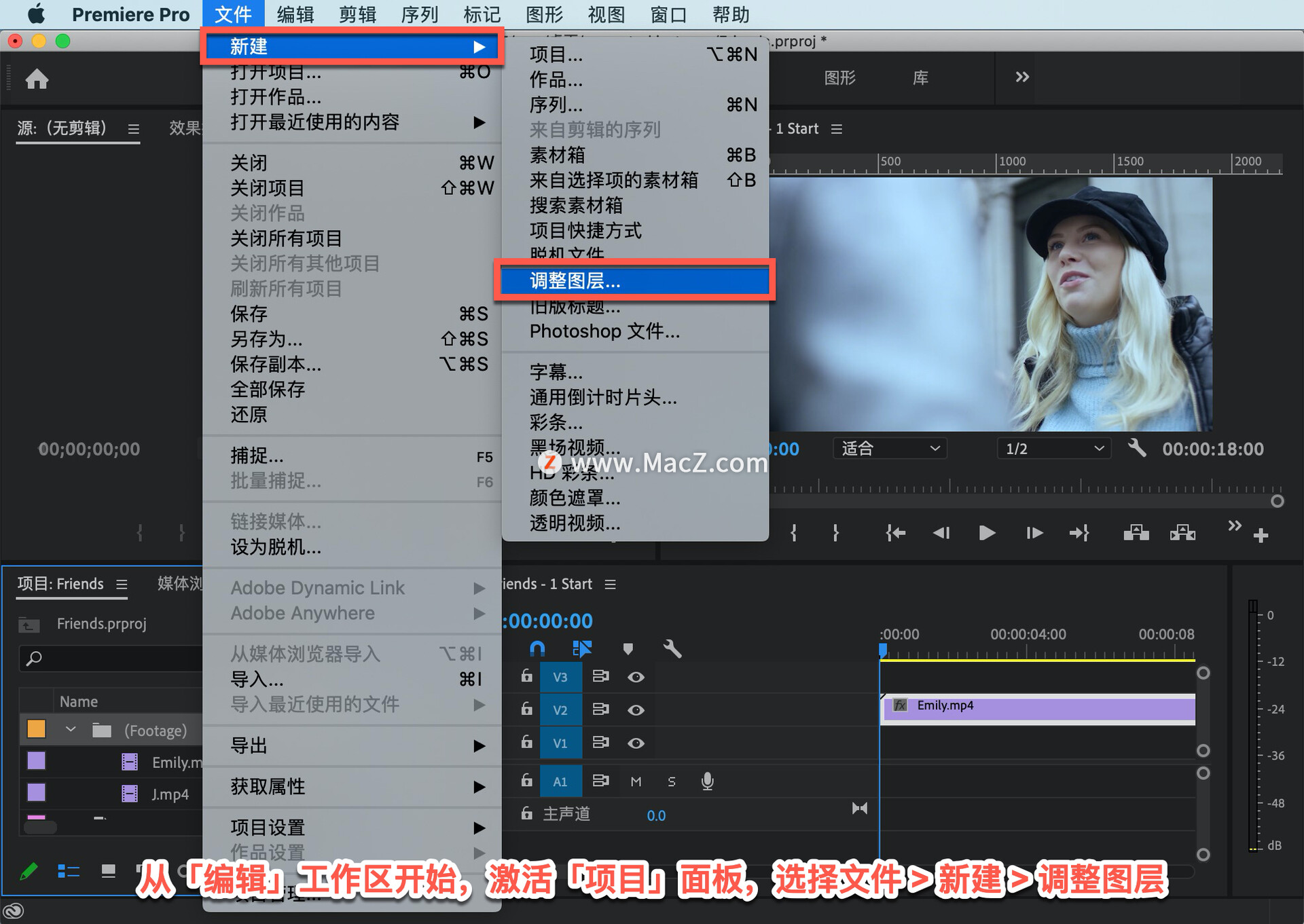
Task: Select the Linked Selection icon in the timeline
Action: point(583,648)
